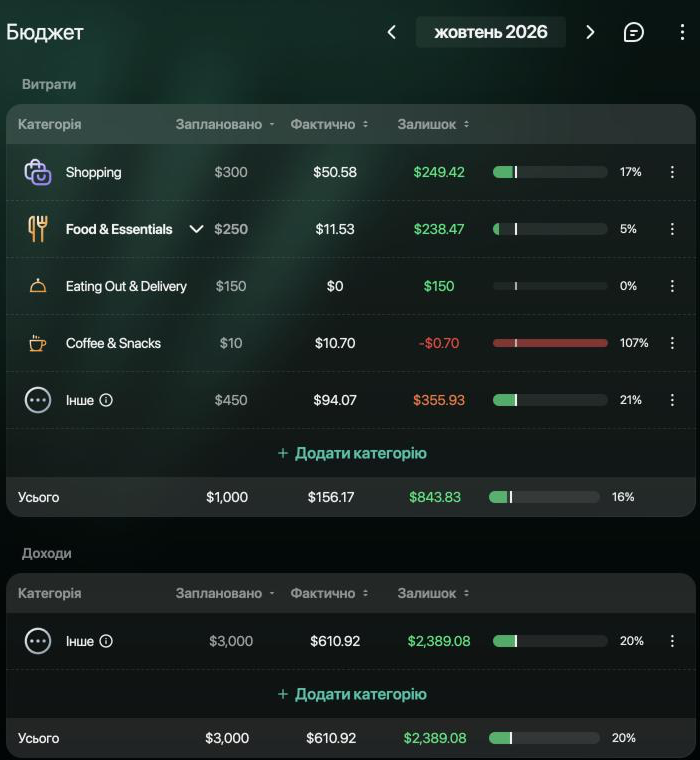Sort income by the Заплановано column
700x760 pixels.
tap(225, 593)
